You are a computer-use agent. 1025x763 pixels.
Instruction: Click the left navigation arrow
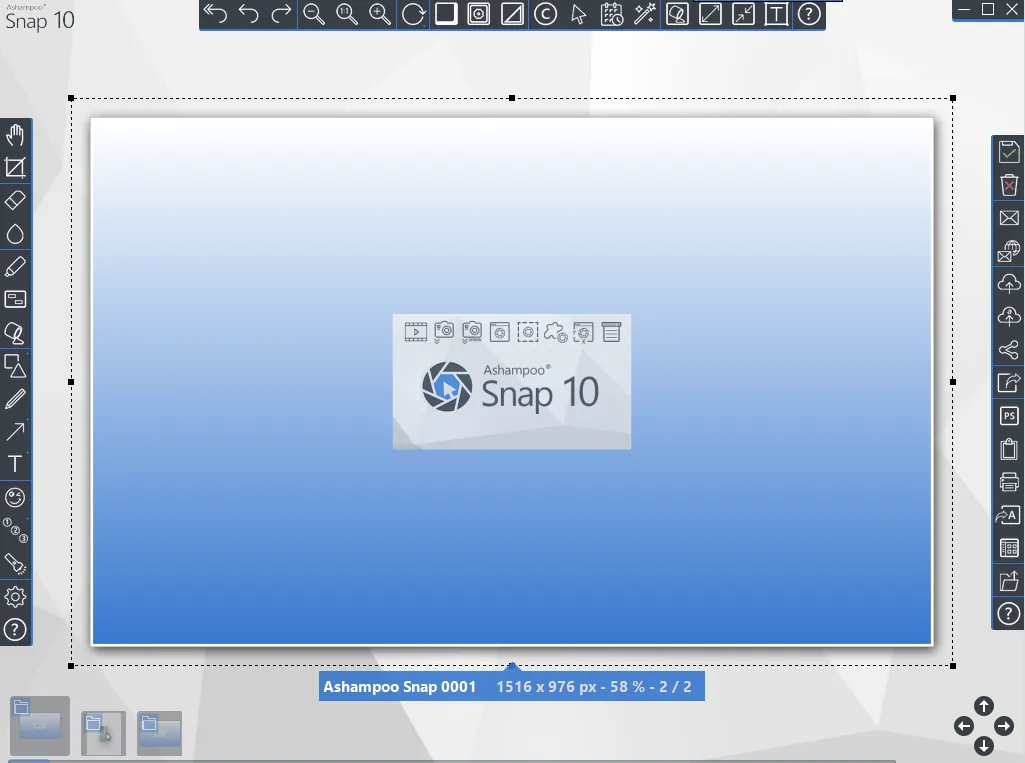tap(964, 726)
